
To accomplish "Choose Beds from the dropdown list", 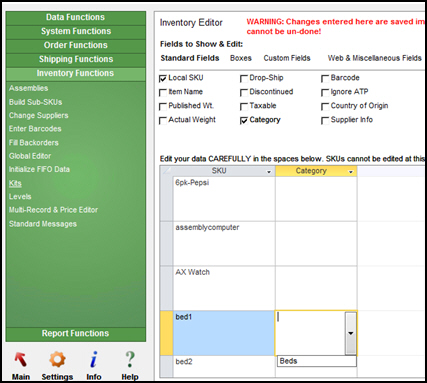I will [317, 361].
